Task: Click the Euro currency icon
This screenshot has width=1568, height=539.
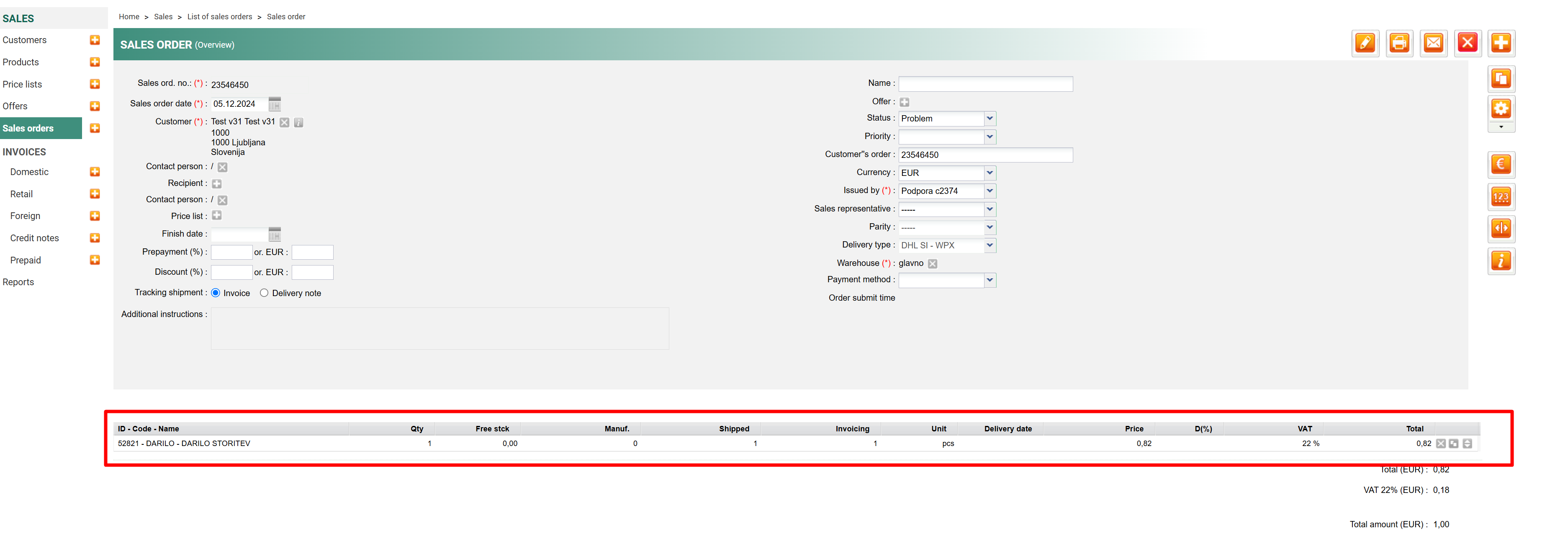Action: click(x=1501, y=165)
